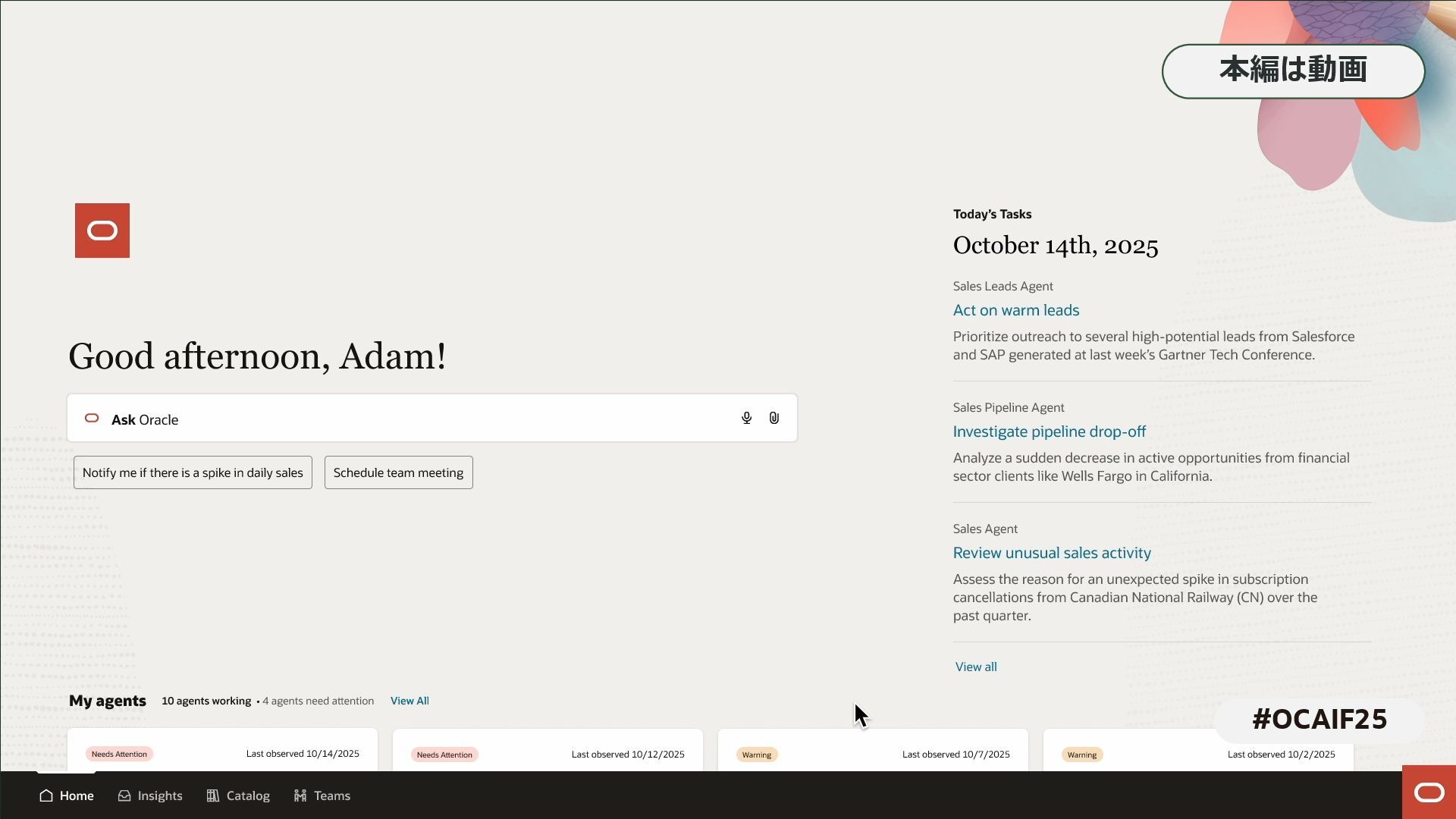The image size is (1456, 819).
Task: Click the Oracle button in bottom-right corner
Action: click(x=1429, y=792)
